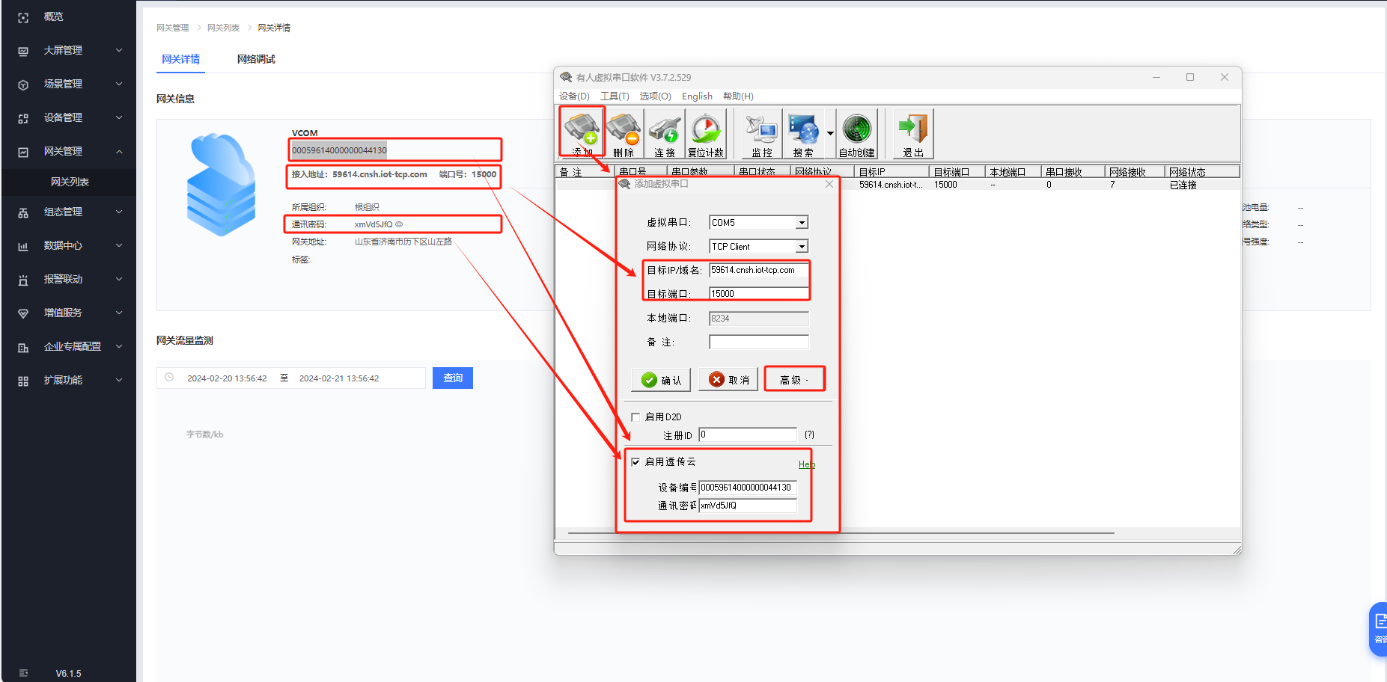This screenshot has width=1387, height=682.
Task: Open the 虚拟串口 COM5 dropdown
Action: 801,223
